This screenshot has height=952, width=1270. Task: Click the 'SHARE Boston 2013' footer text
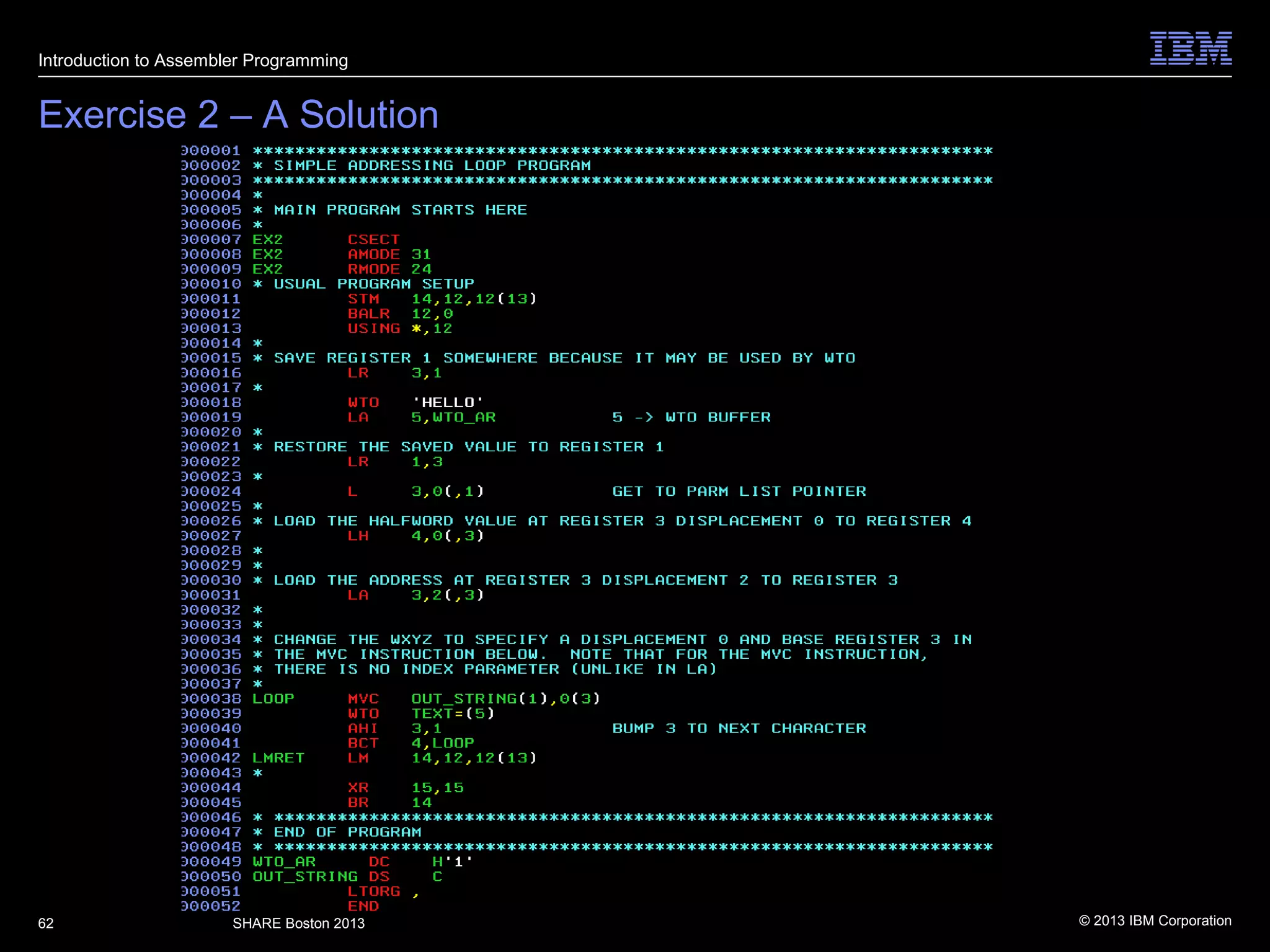[299, 923]
